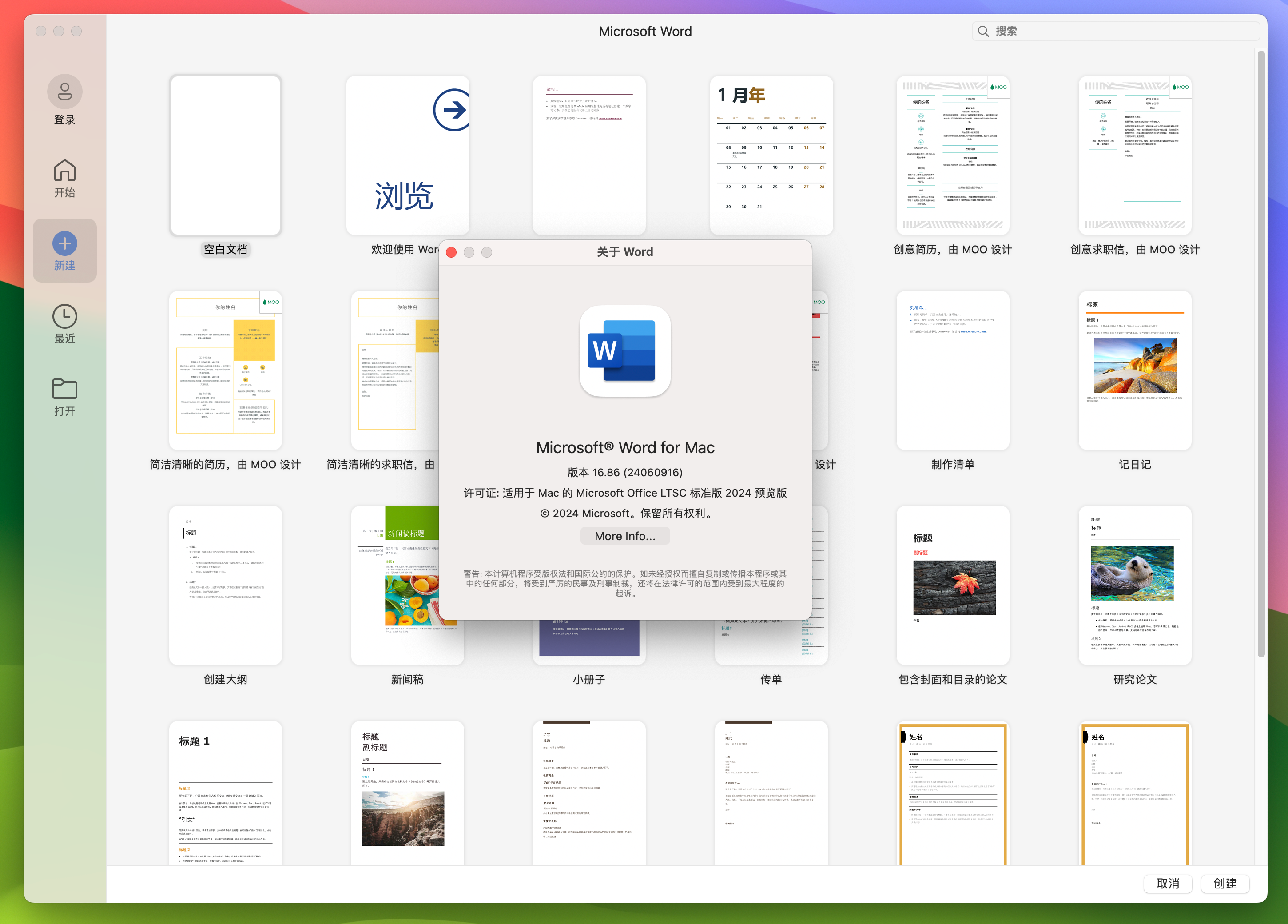
Task: Choose the 研究论文 research paper template
Action: (x=1135, y=585)
